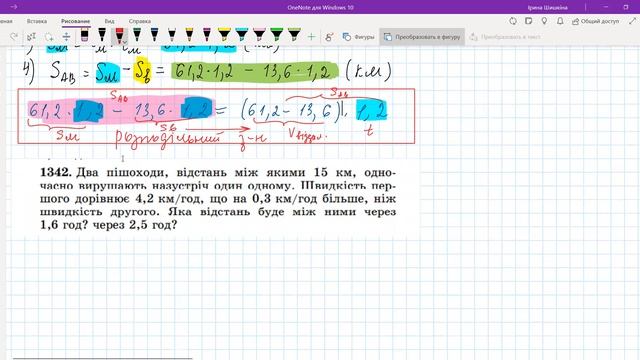Open the Вид tab
Image resolution: width=640 pixels, height=360 pixels.
[109, 21]
